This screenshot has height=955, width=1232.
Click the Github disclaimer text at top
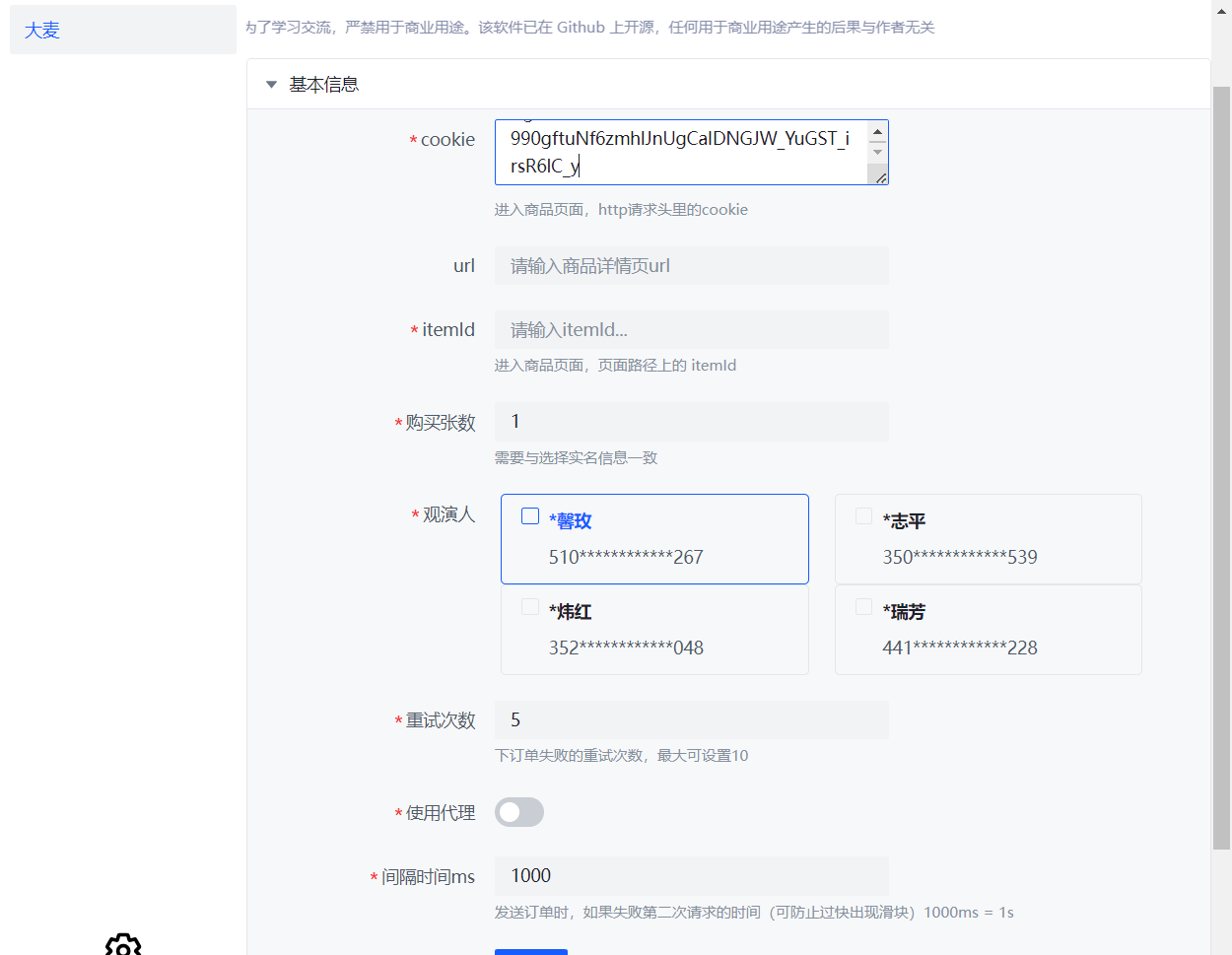[590, 28]
